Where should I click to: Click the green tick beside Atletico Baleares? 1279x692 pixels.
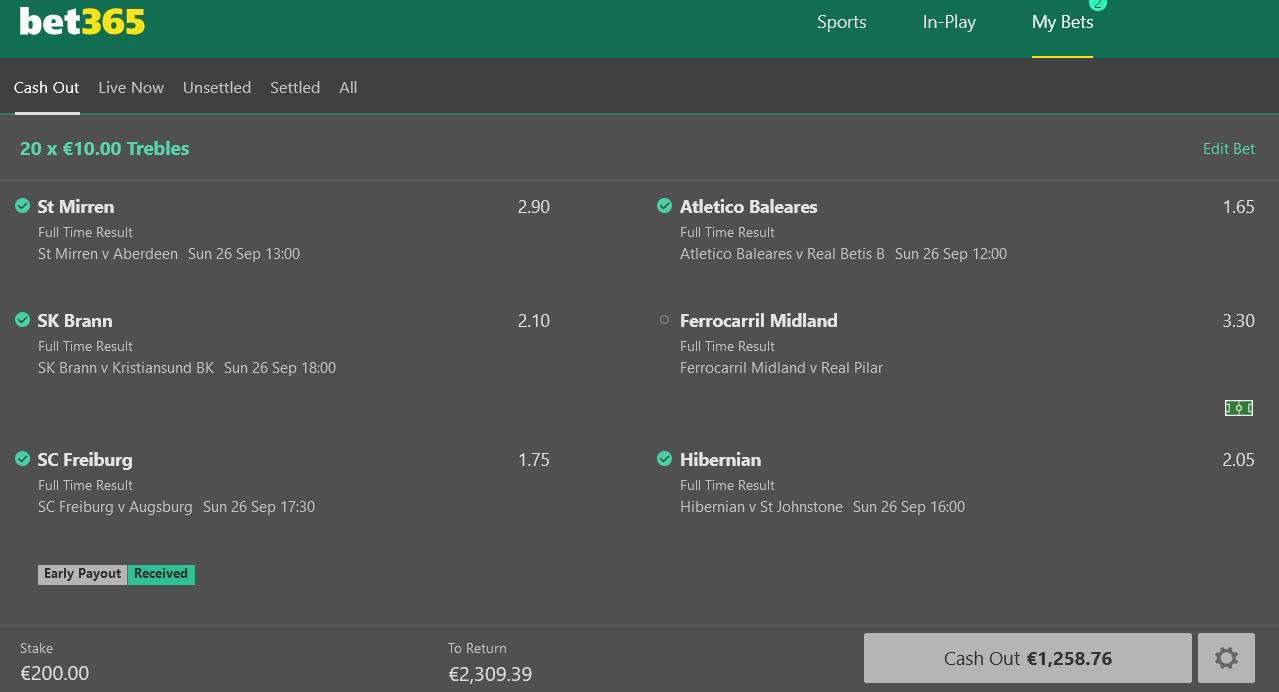click(x=664, y=206)
